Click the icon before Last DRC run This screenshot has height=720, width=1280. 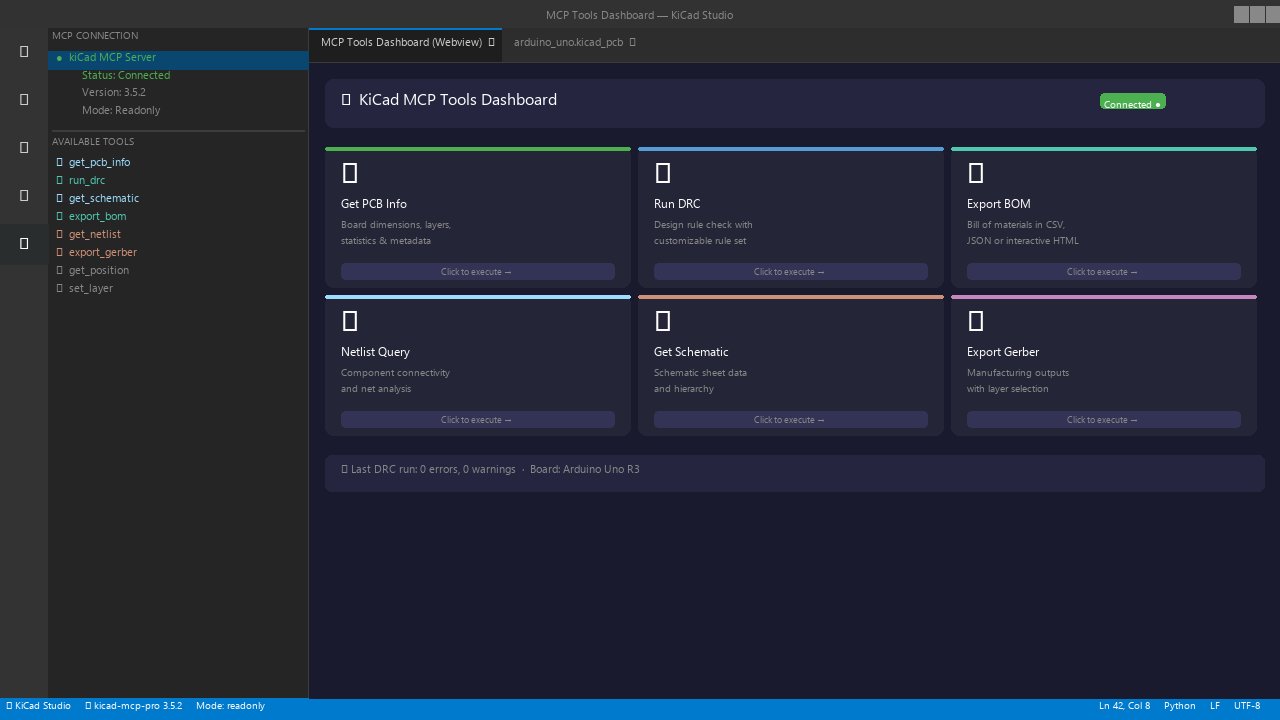[345, 469]
